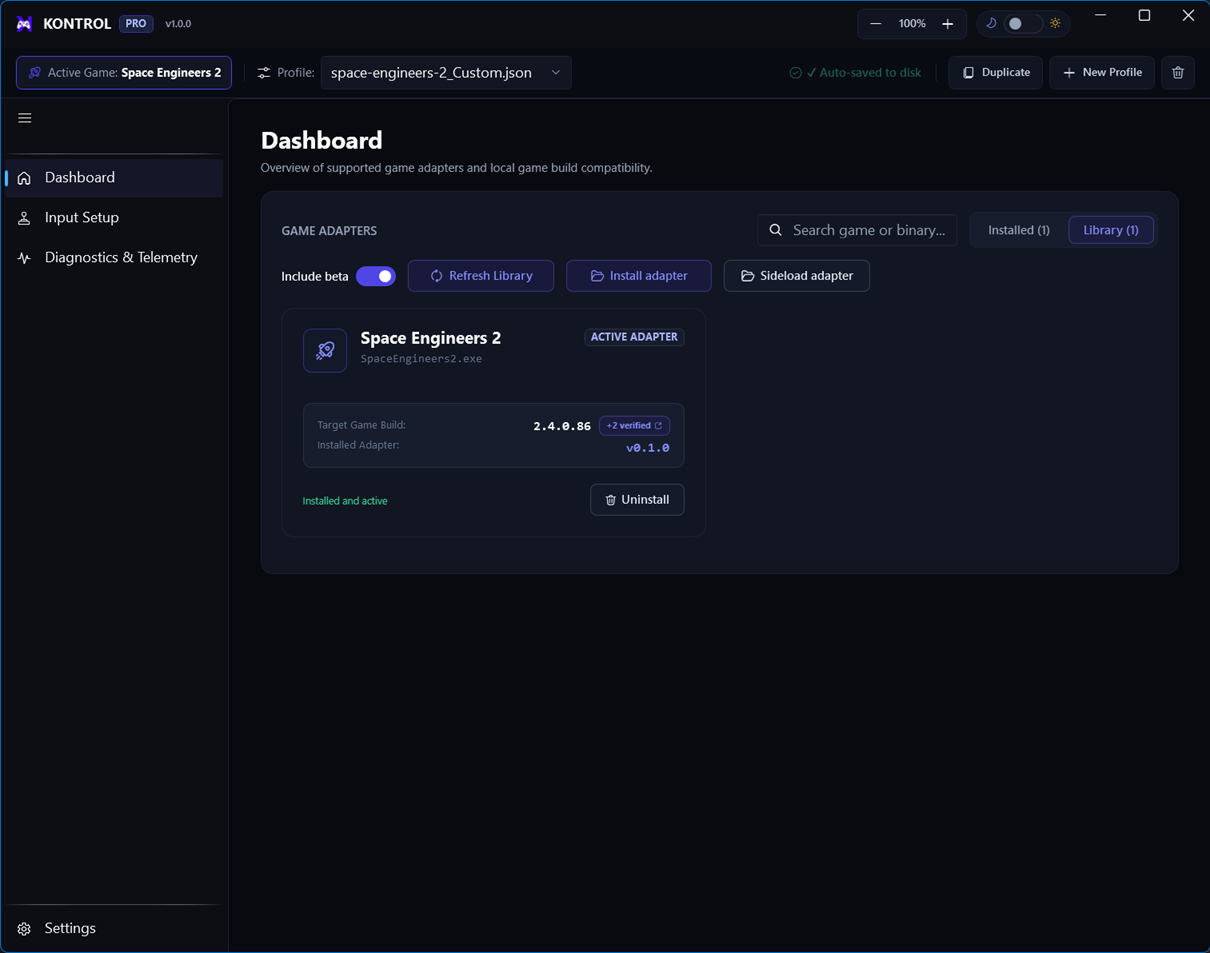The width and height of the screenshot is (1210, 953).
Task: Click the Installed and active status text
Action: coord(345,501)
